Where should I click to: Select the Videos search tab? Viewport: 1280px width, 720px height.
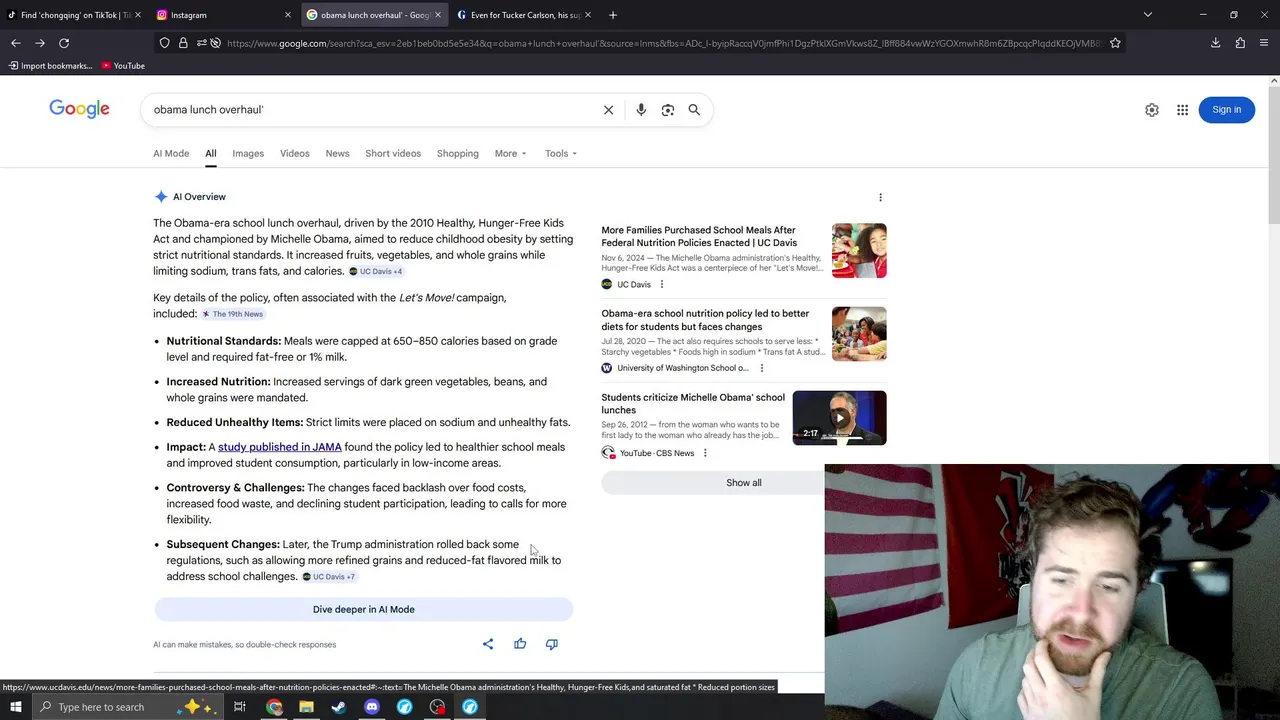pyautogui.click(x=295, y=153)
